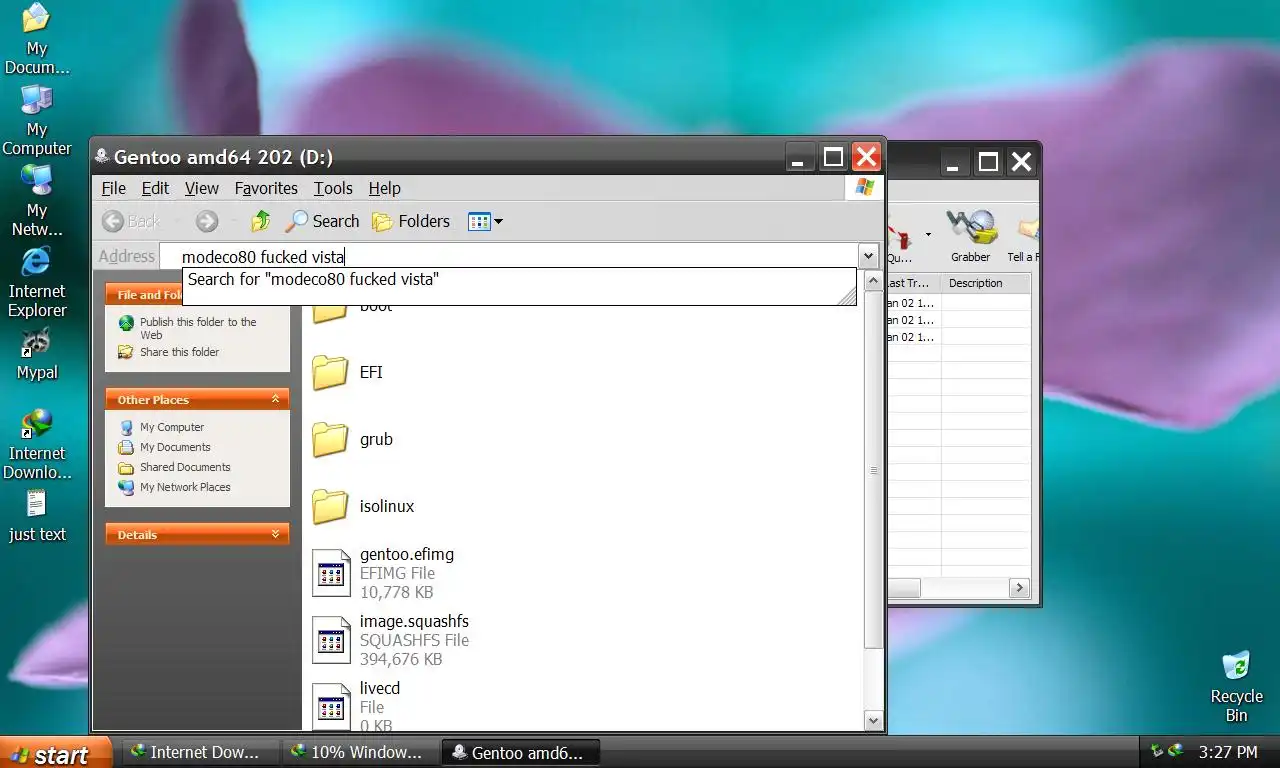
Task: Open Internet Download Manager desktop shortcut
Action: 38,444
